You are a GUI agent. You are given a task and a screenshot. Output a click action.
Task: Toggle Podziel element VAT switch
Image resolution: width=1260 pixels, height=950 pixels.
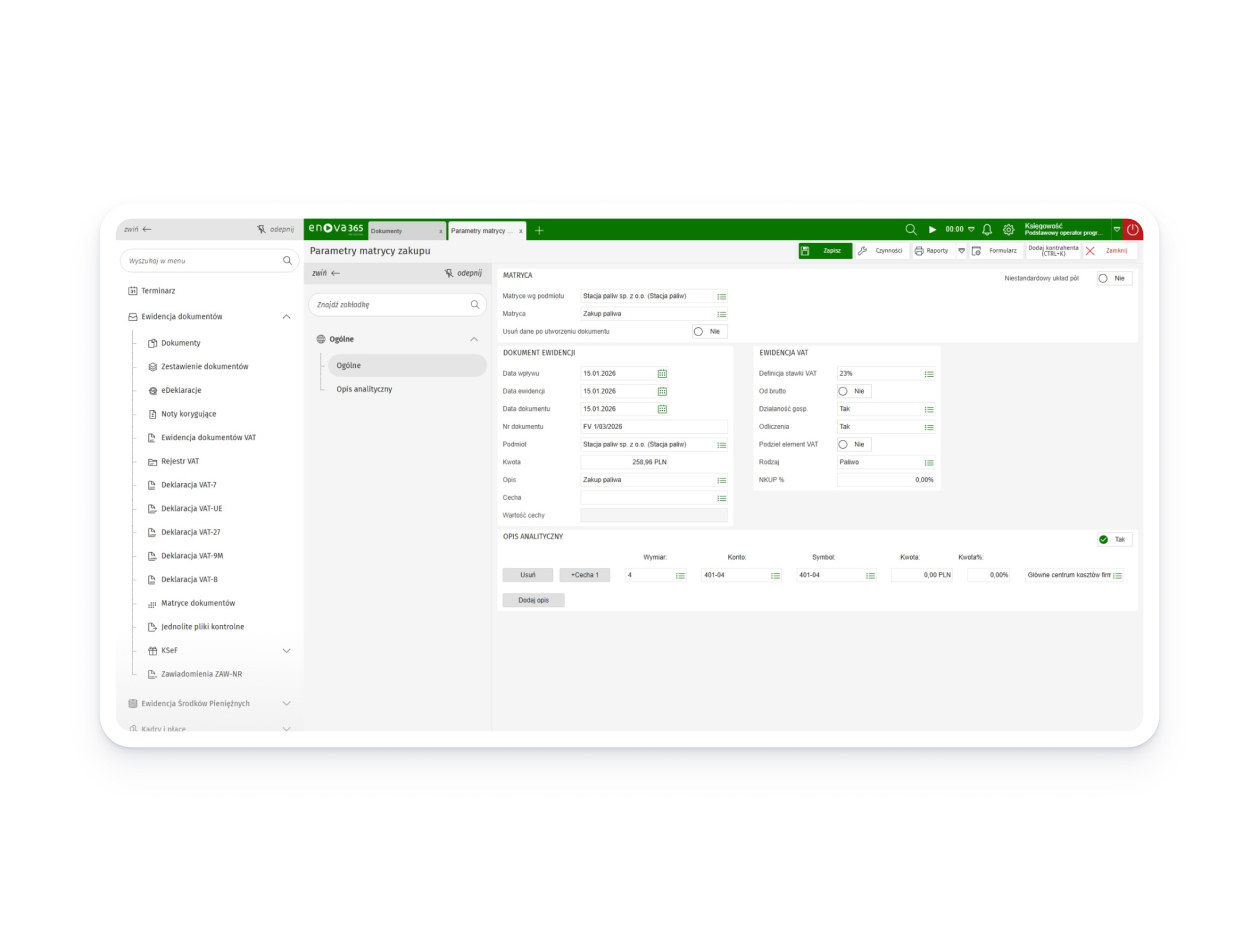854,444
